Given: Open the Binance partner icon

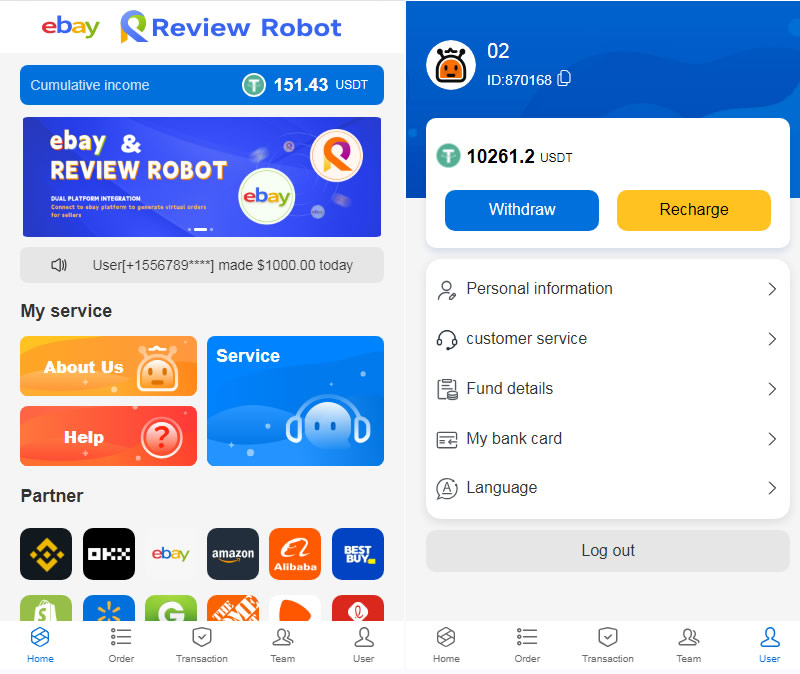Looking at the screenshot, I should [x=46, y=554].
